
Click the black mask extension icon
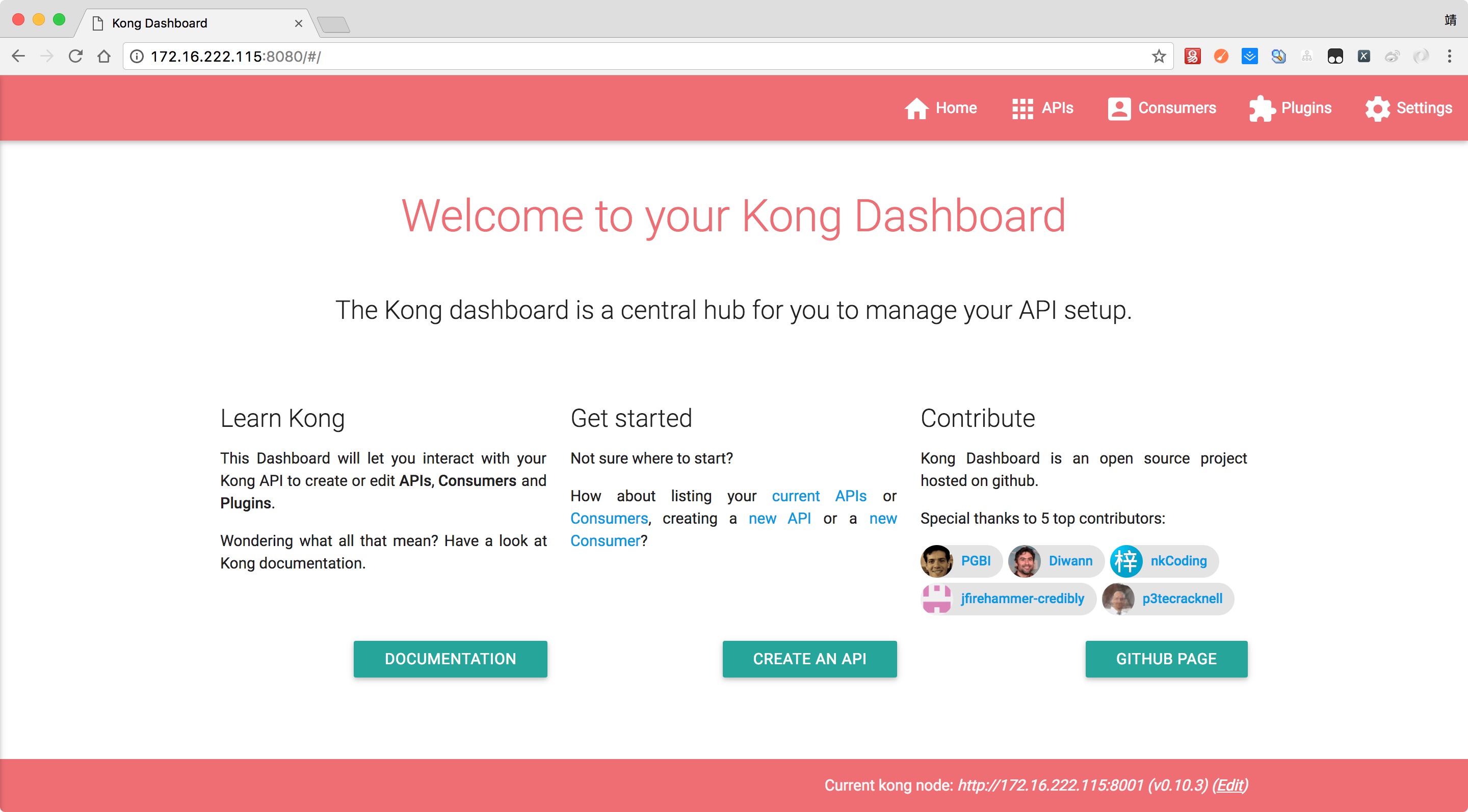pyautogui.click(x=1335, y=56)
